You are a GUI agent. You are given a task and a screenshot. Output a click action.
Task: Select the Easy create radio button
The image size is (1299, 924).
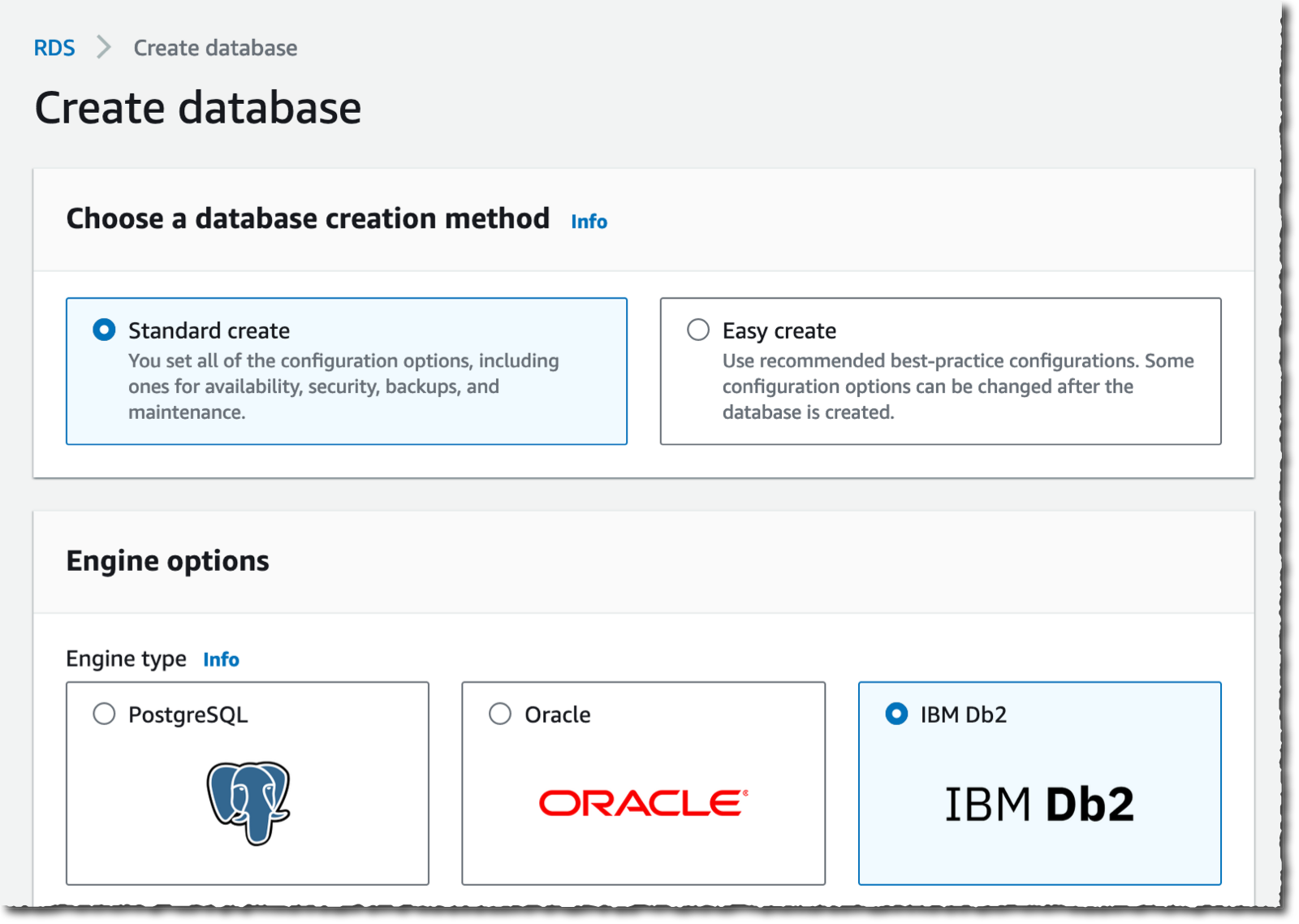coord(698,330)
